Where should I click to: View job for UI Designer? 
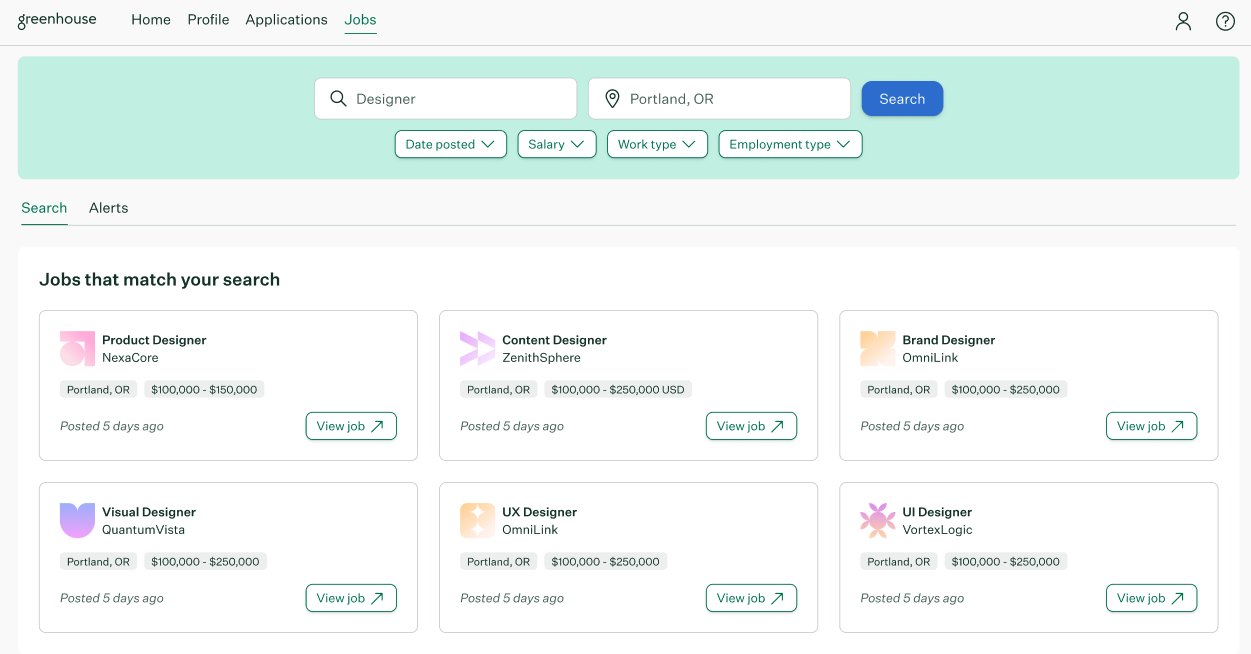click(x=1151, y=598)
